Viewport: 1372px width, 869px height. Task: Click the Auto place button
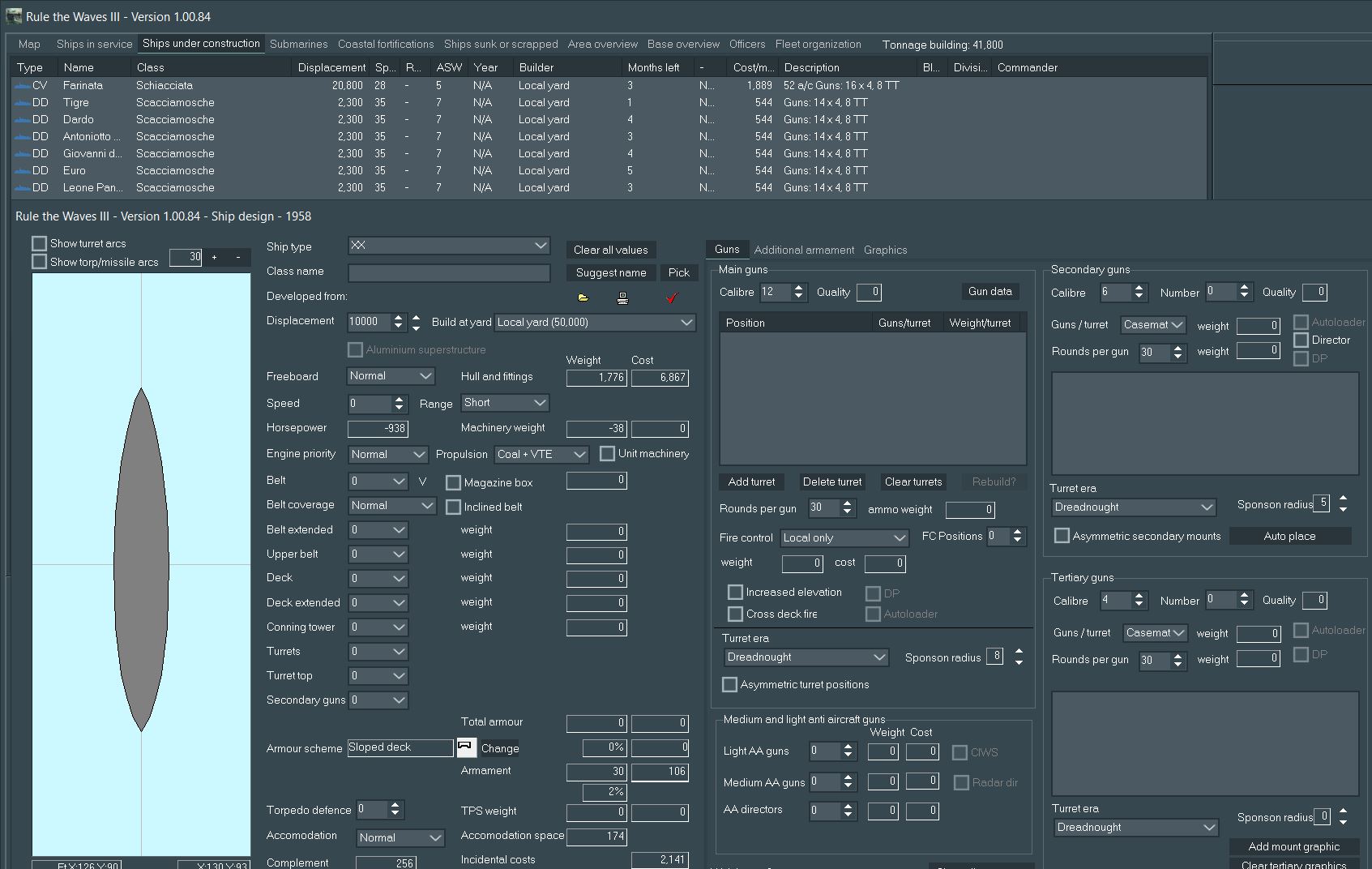[1290, 536]
